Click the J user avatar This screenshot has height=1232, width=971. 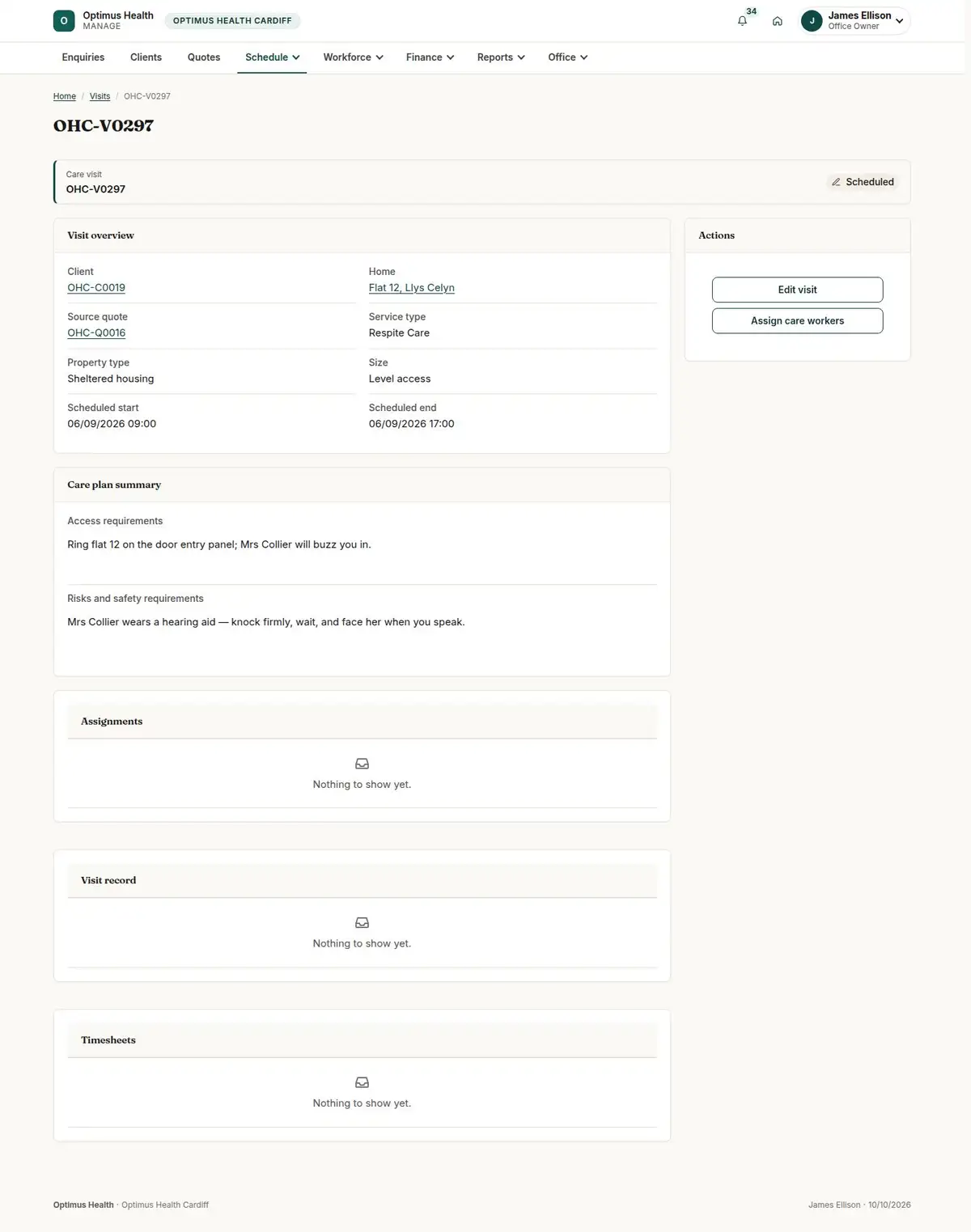tap(812, 21)
